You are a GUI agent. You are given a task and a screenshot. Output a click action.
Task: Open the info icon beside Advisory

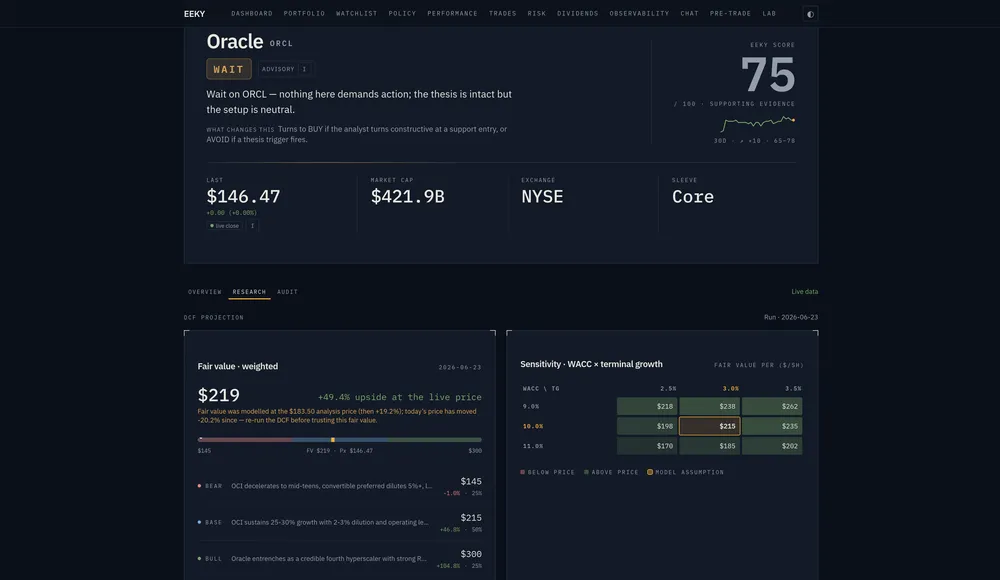[x=304, y=69]
